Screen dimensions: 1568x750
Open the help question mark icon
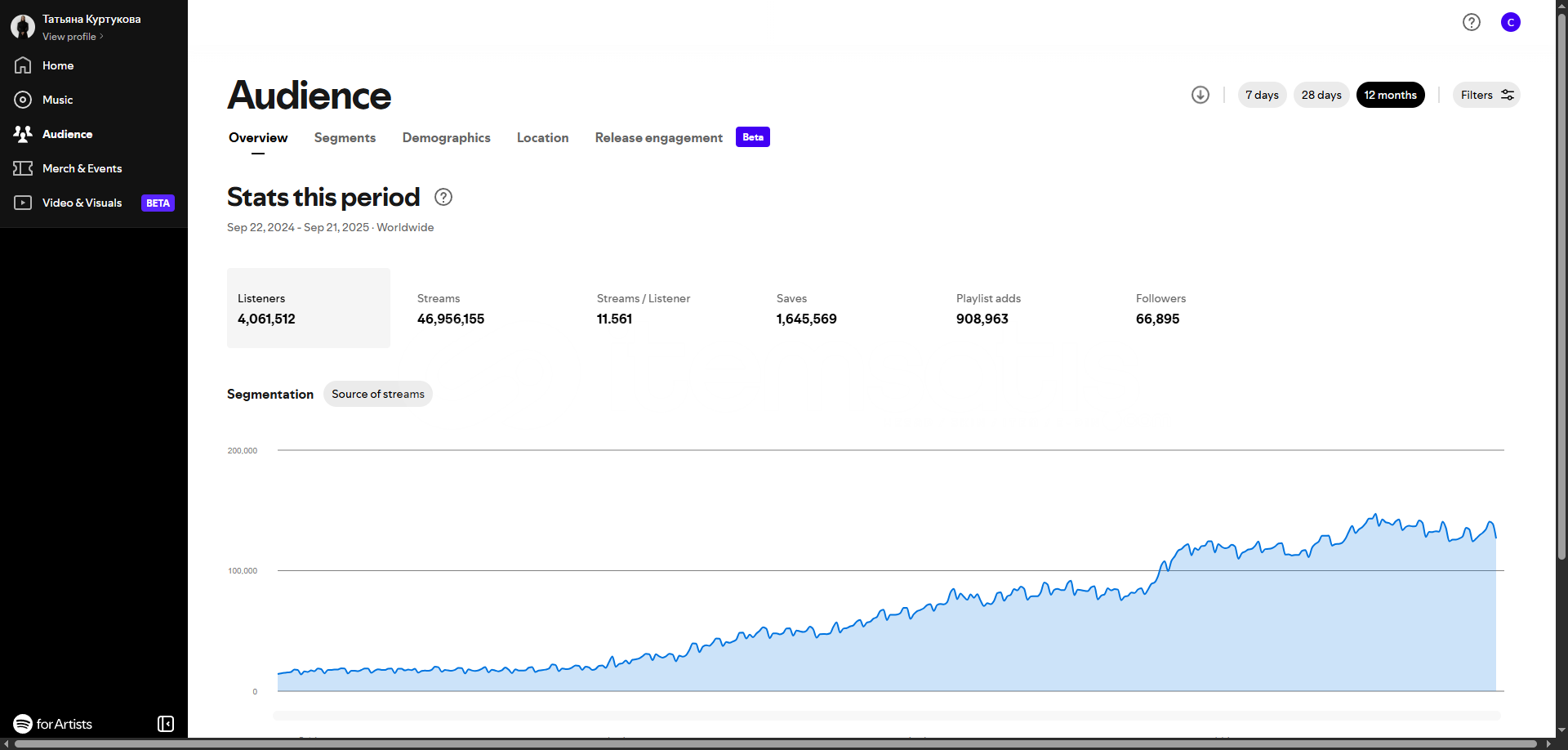1471,22
